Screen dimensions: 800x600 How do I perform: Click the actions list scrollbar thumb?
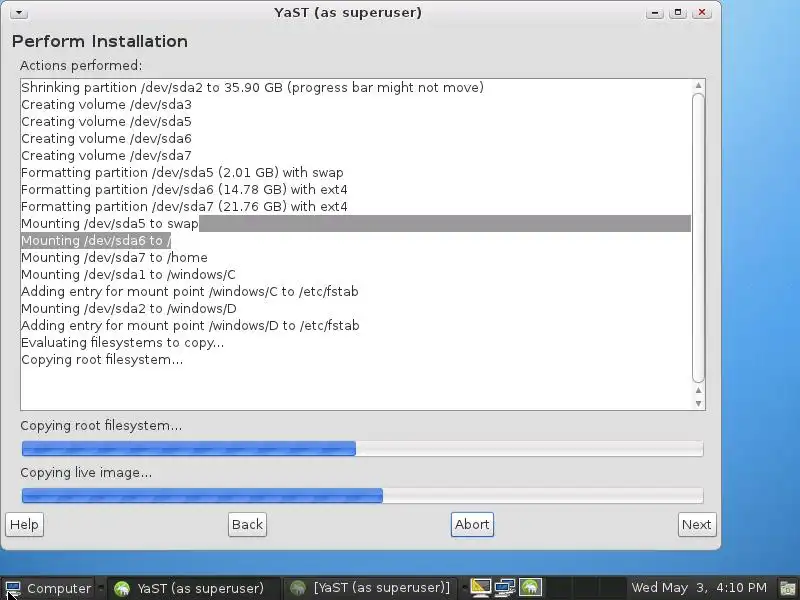tap(698, 238)
